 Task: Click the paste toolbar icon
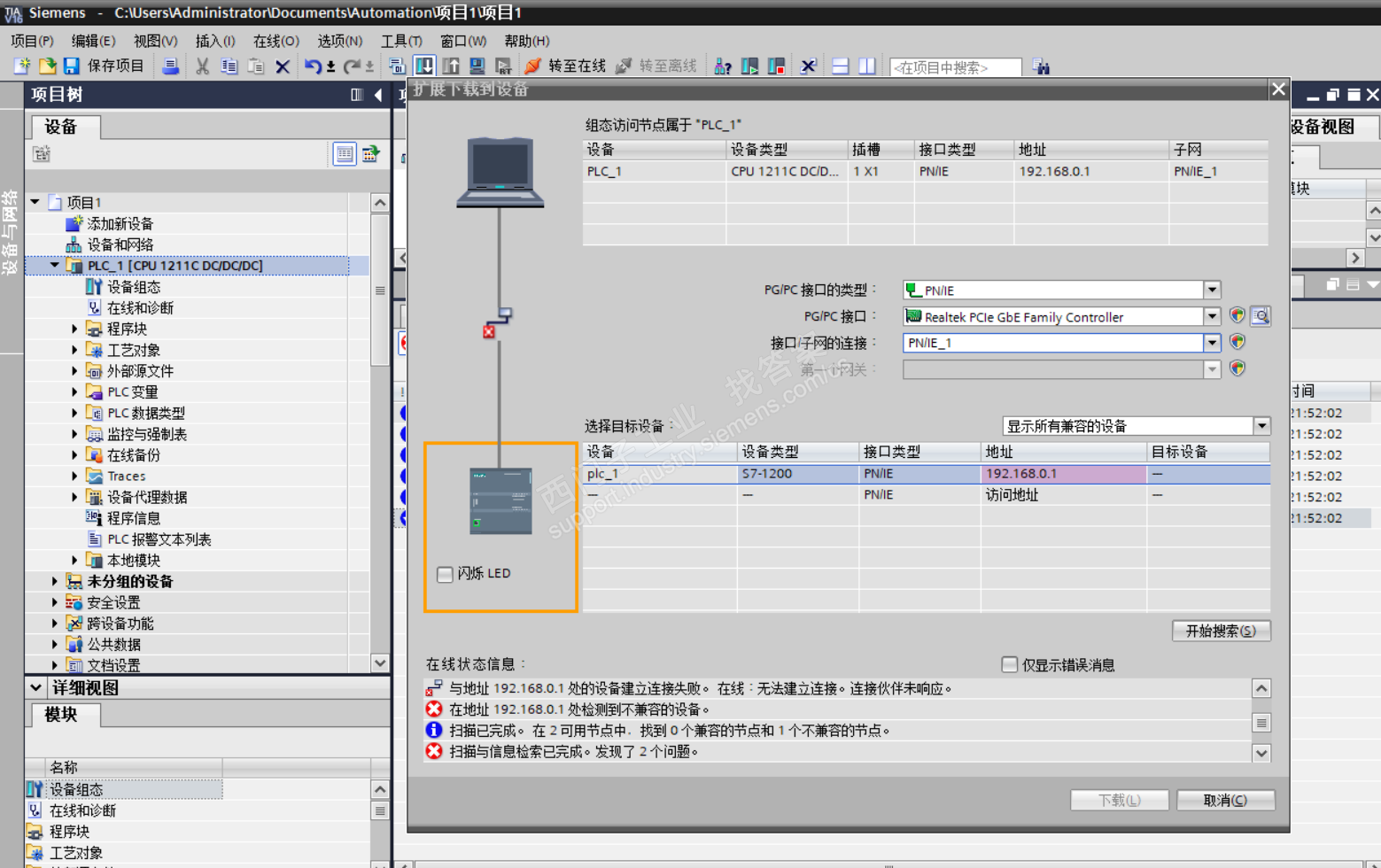[x=256, y=66]
